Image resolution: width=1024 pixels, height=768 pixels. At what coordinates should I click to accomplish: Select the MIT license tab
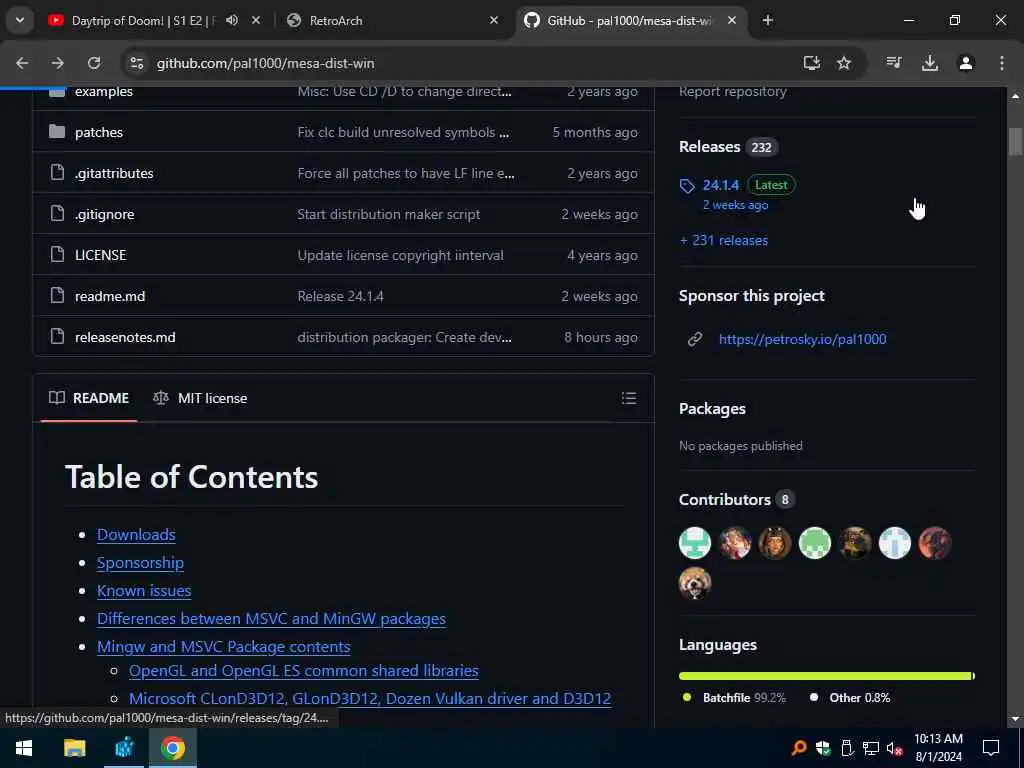(x=200, y=398)
